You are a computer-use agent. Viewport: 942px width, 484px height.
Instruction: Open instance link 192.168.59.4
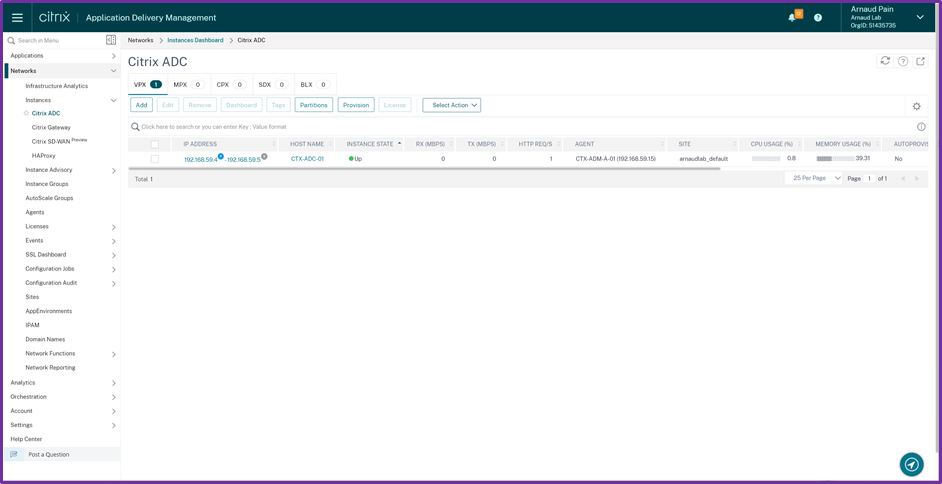coord(200,160)
